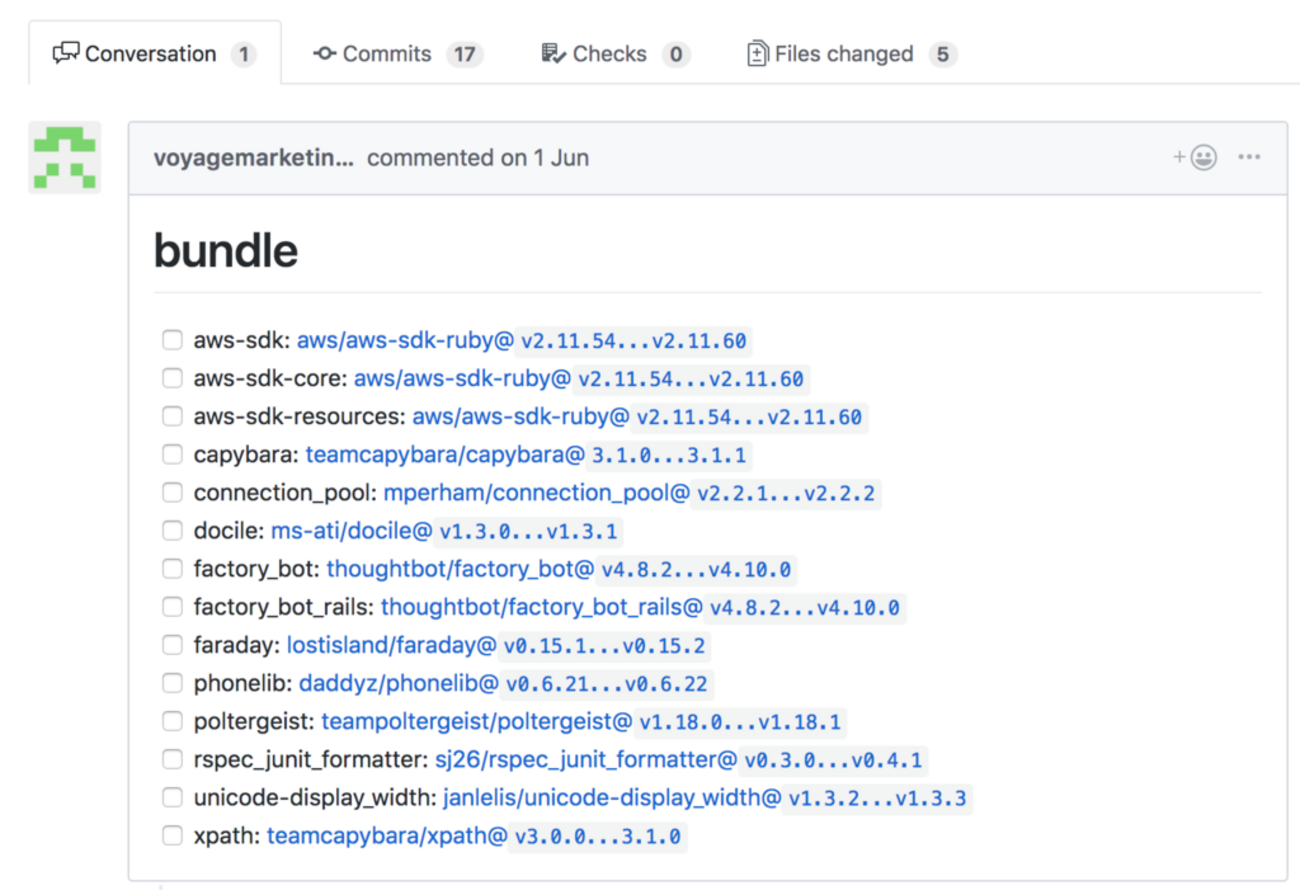The image size is (1300, 890).
Task: Click the add emoji reaction icon
Action: tap(1195, 157)
